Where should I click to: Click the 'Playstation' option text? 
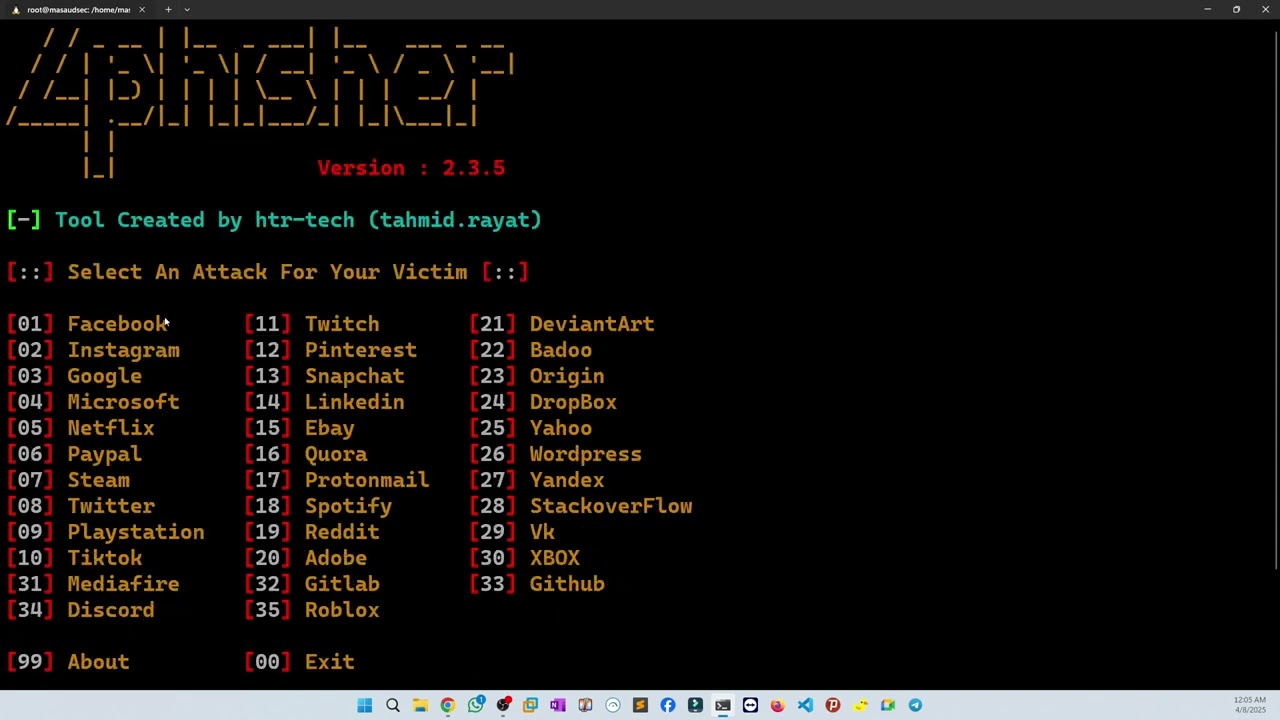pos(136,532)
